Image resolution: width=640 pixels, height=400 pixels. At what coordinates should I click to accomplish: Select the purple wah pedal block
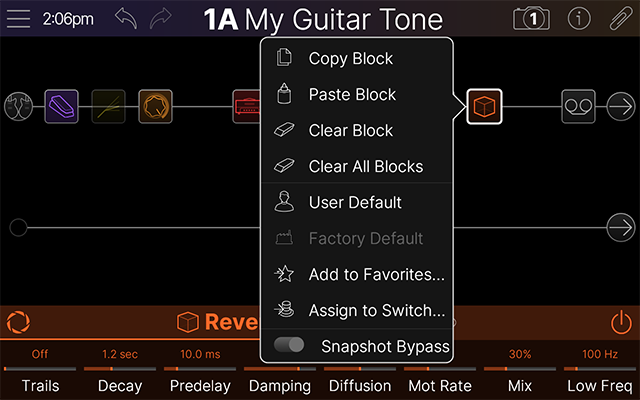click(x=60, y=106)
